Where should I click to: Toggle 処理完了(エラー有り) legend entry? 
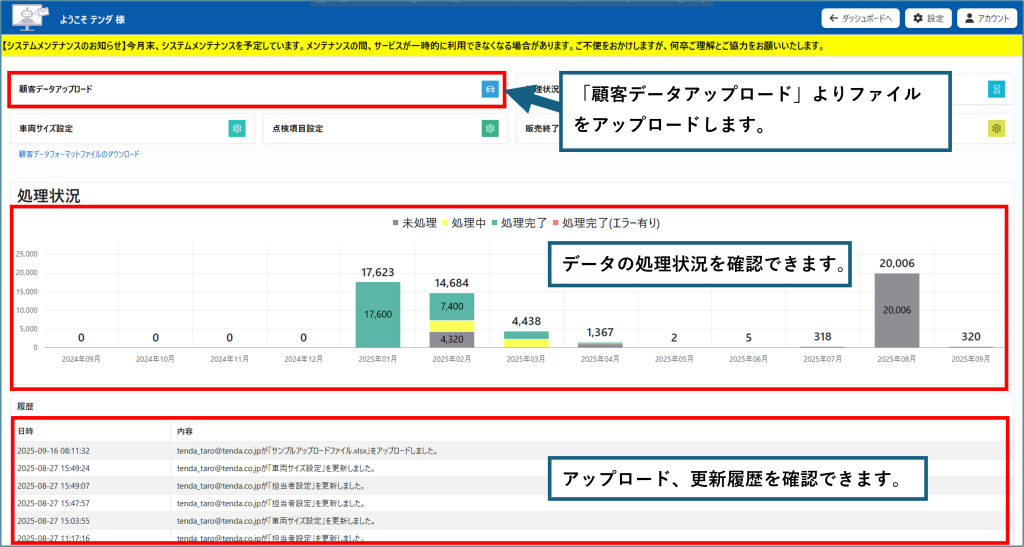coord(606,223)
